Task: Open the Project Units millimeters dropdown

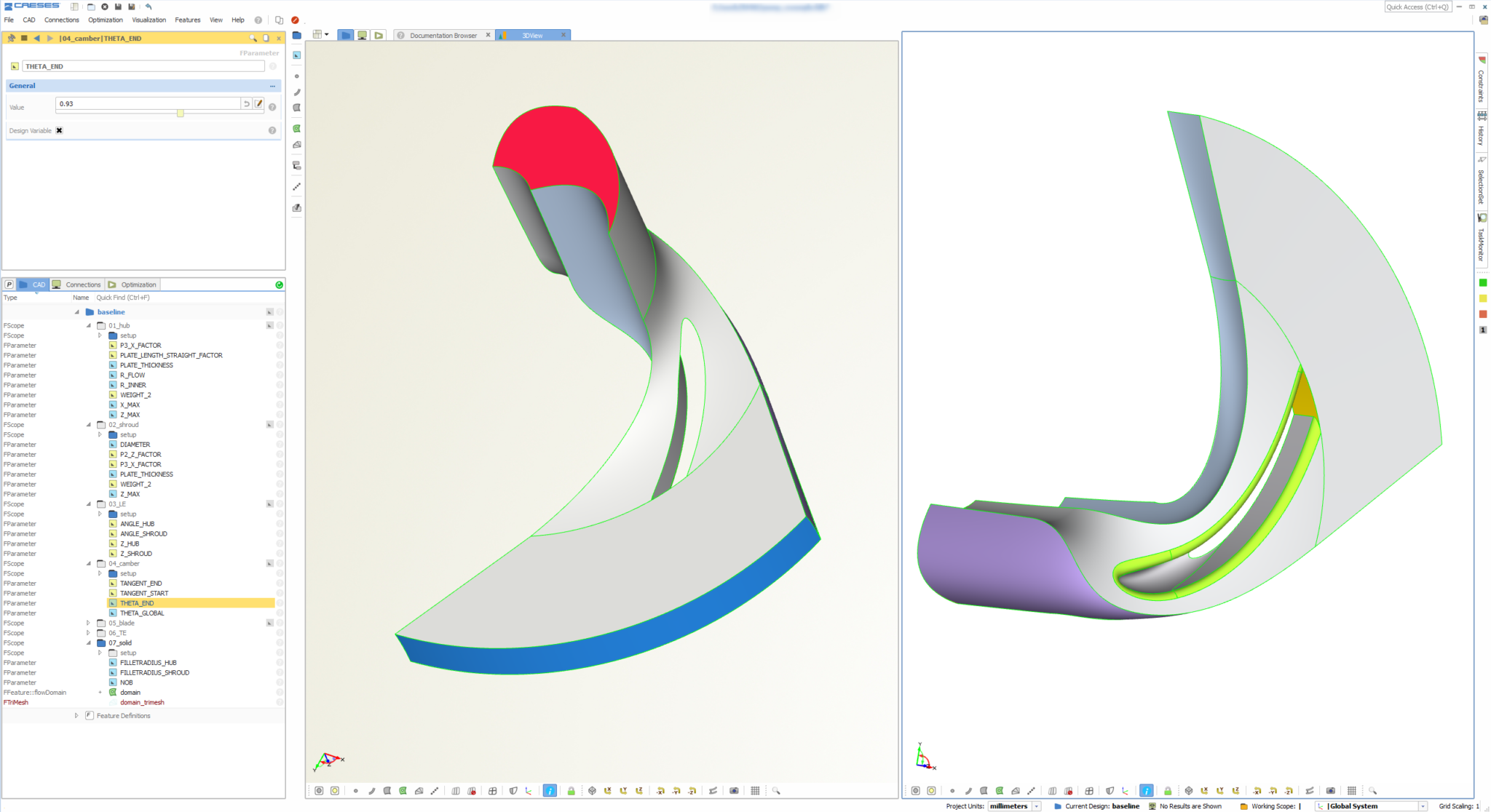Action: 1037,805
